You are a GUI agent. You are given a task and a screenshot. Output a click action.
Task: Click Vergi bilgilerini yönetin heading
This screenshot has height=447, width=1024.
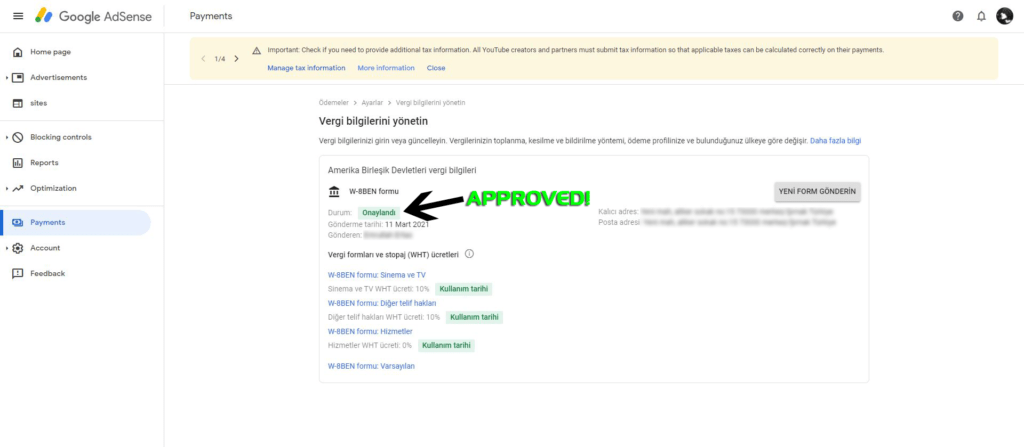[x=373, y=122]
